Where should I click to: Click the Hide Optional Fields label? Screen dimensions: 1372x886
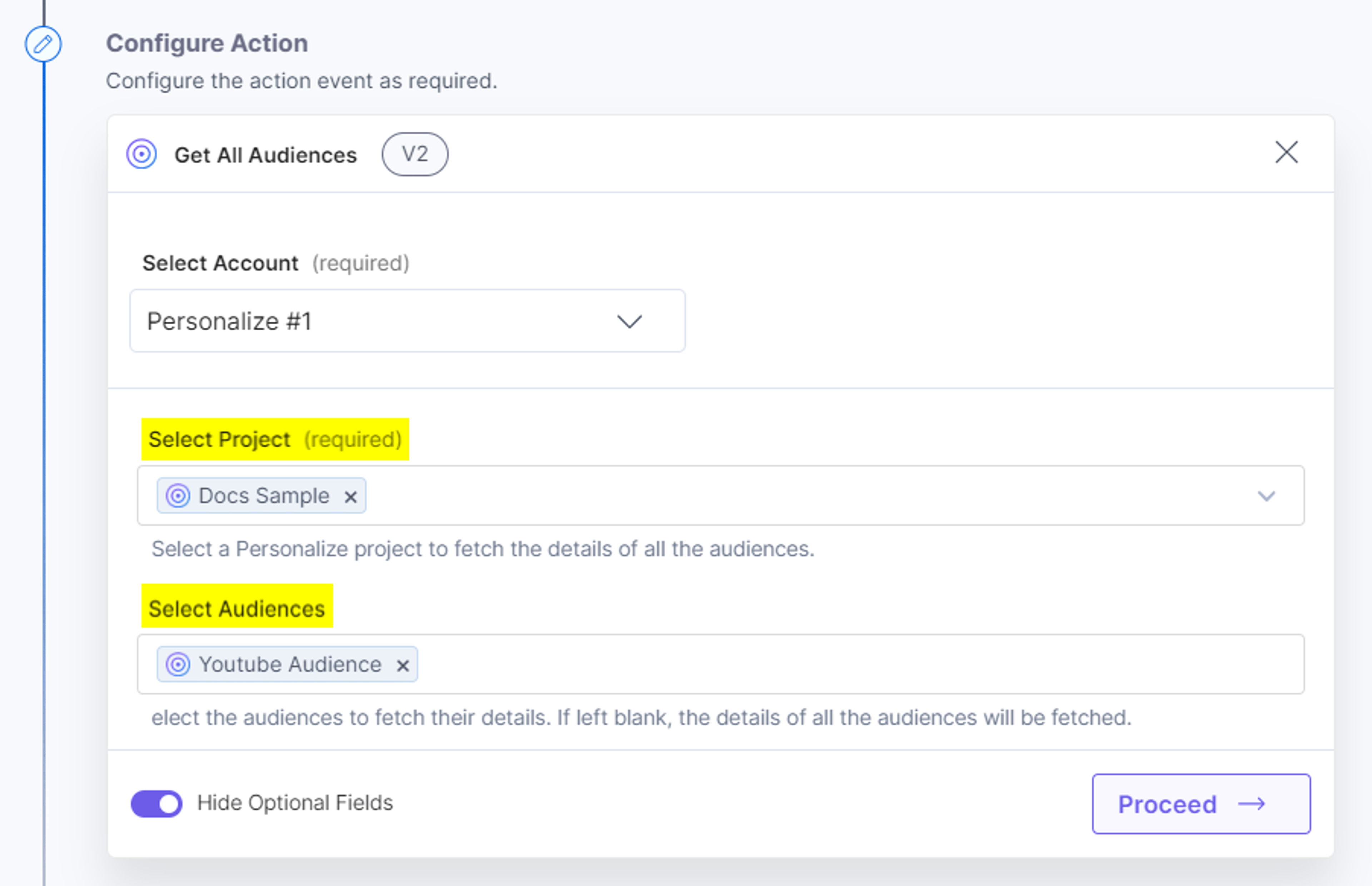point(295,803)
